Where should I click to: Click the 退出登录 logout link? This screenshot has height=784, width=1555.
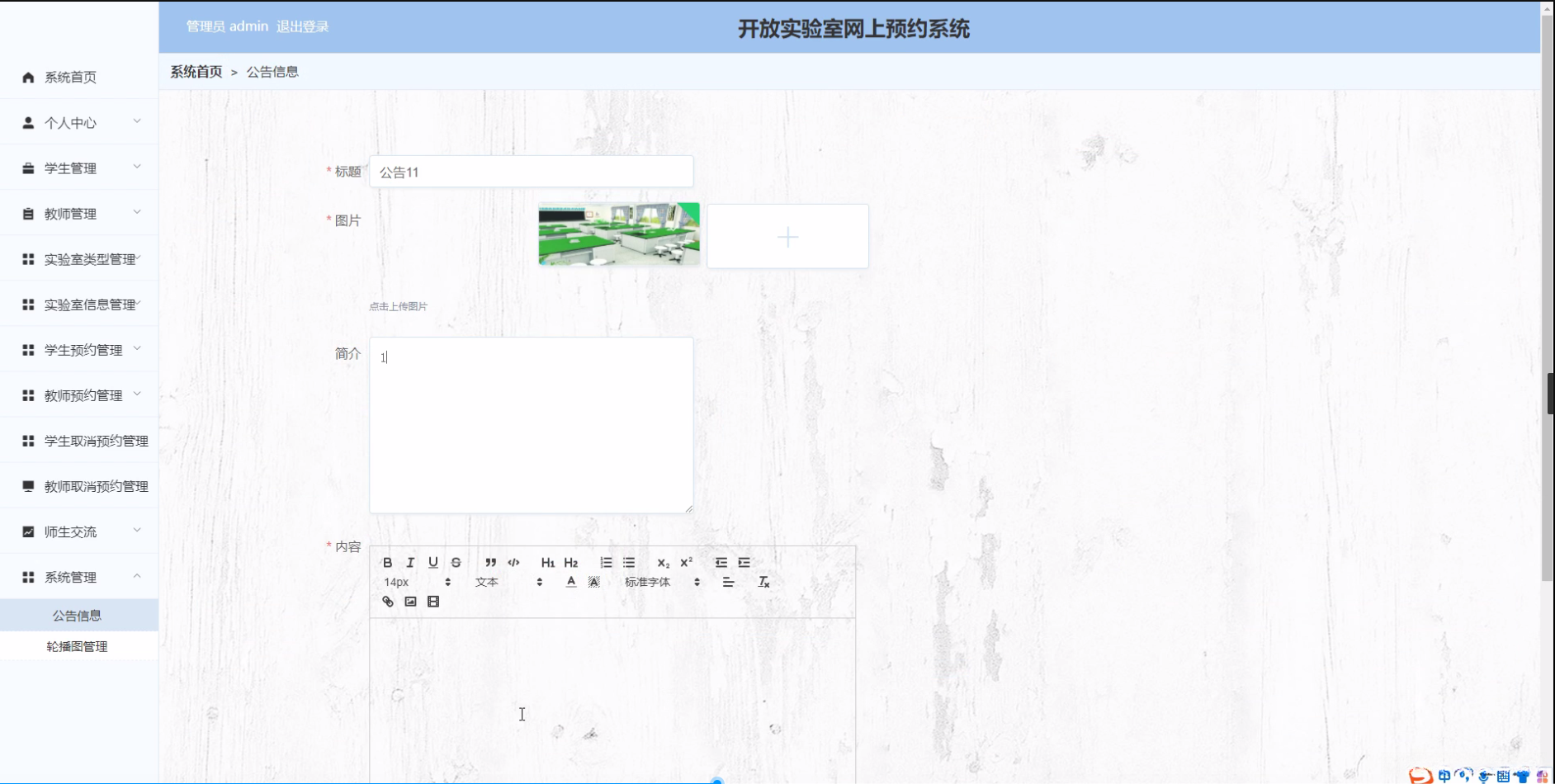[x=303, y=26]
